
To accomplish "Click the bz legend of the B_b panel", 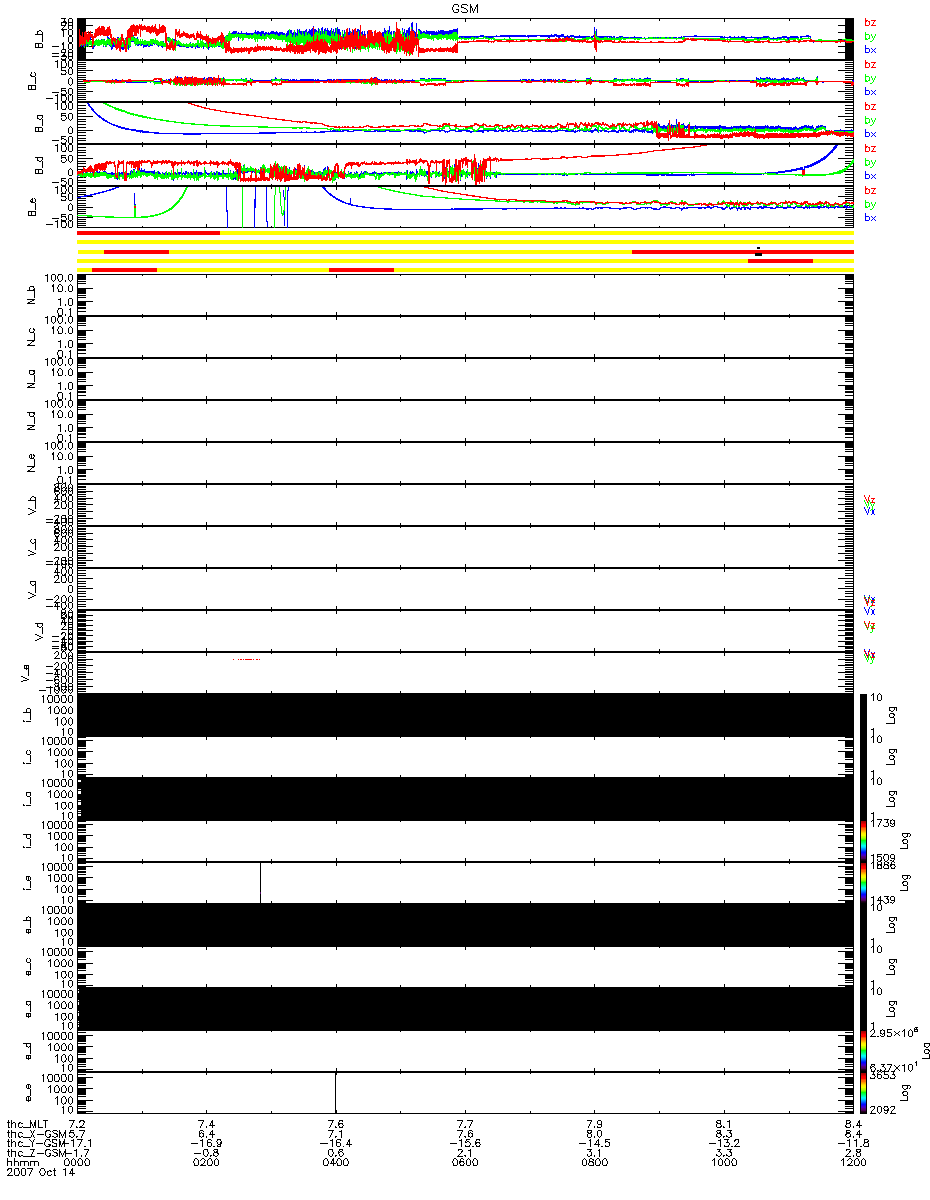I will click(870, 22).
